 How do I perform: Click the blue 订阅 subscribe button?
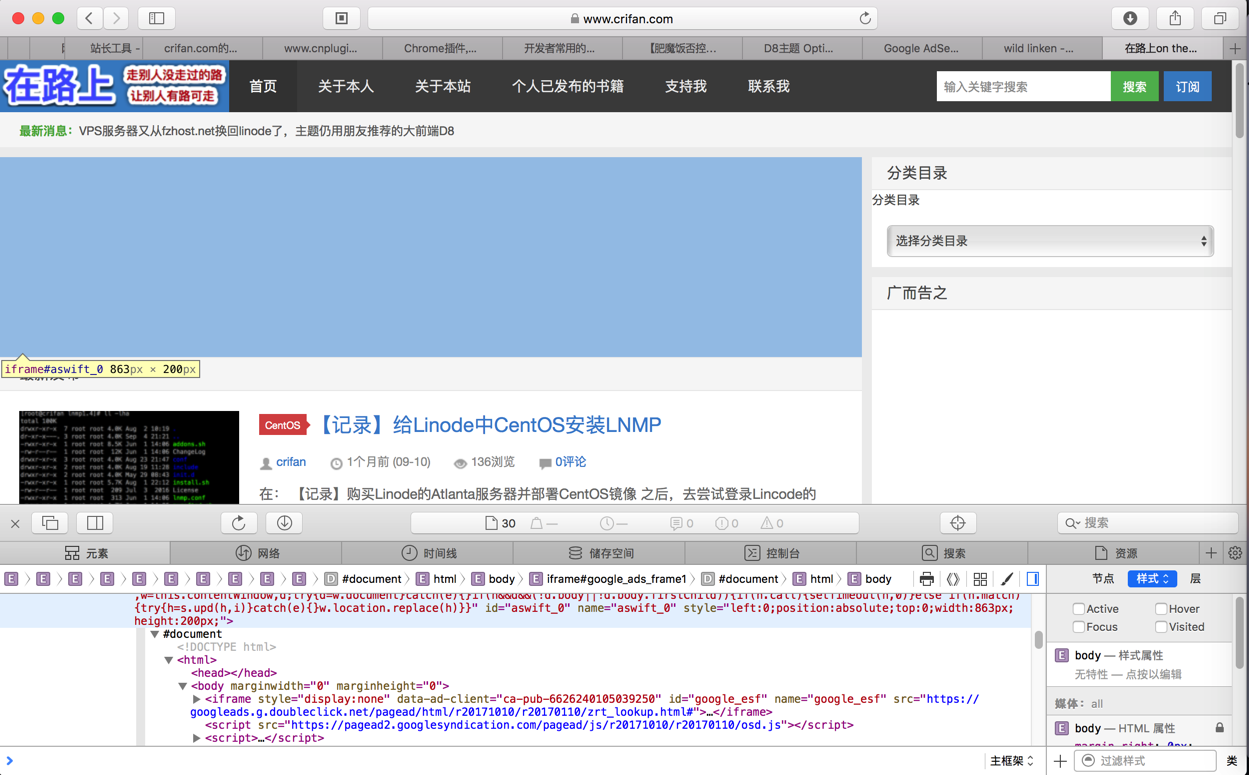pyautogui.click(x=1187, y=87)
